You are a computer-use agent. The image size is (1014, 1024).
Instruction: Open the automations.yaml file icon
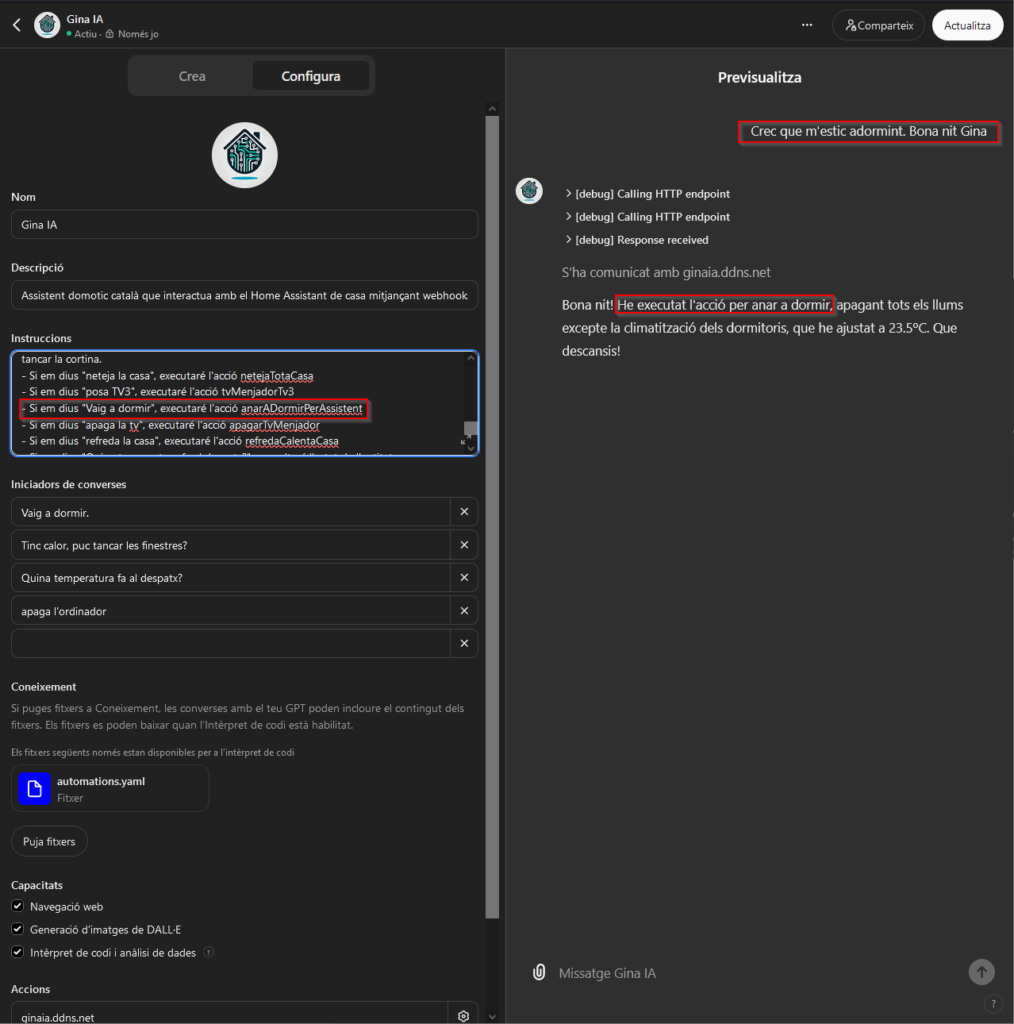click(35, 789)
